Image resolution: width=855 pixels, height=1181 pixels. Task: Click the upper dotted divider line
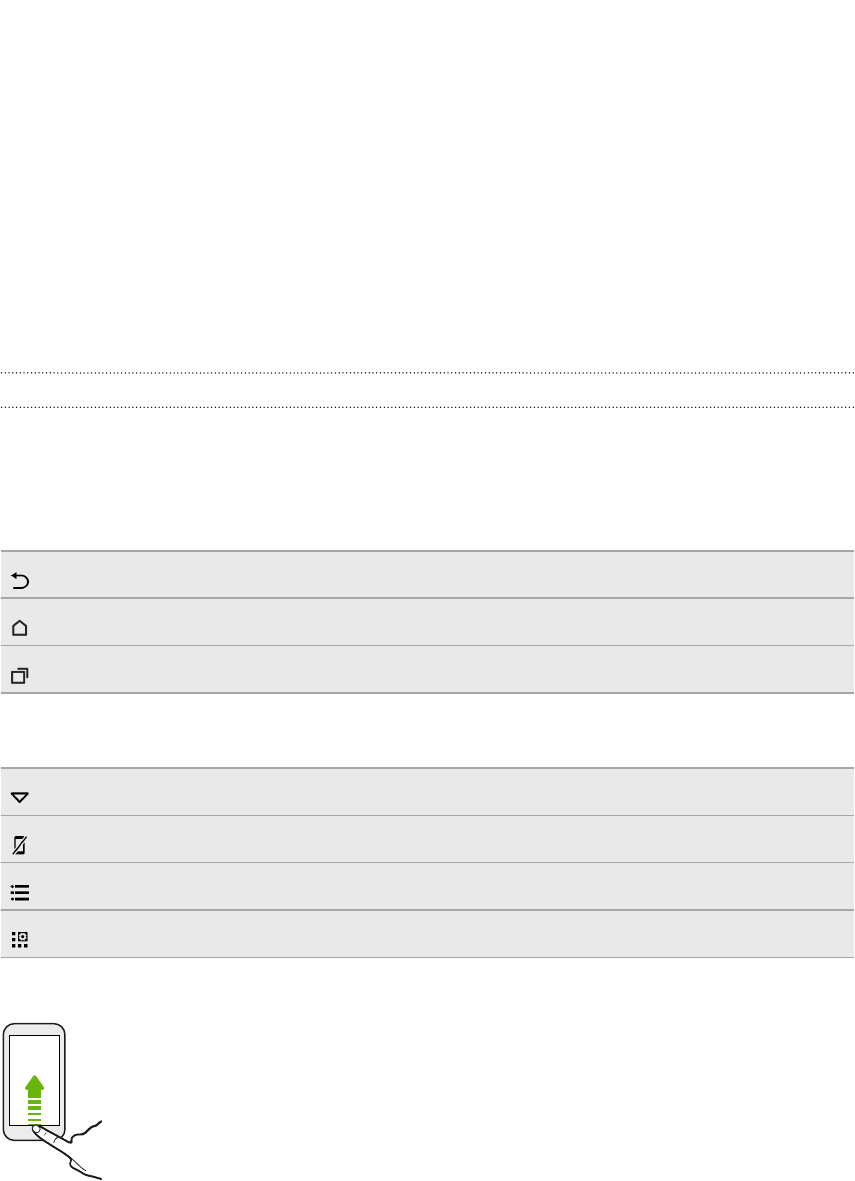(x=427, y=372)
